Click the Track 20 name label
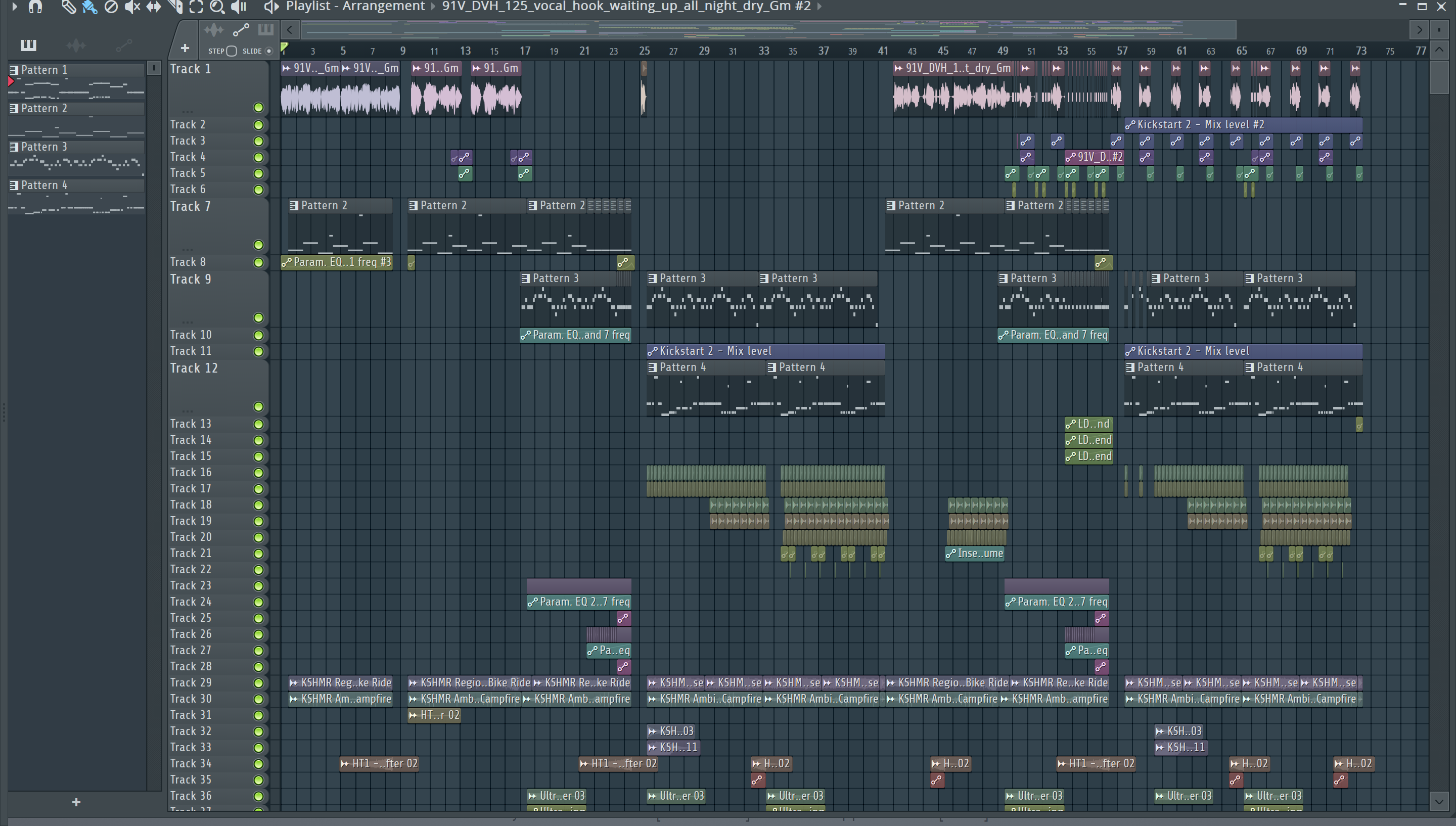Image resolution: width=1456 pixels, height=826 pixels. coord(191,537)
